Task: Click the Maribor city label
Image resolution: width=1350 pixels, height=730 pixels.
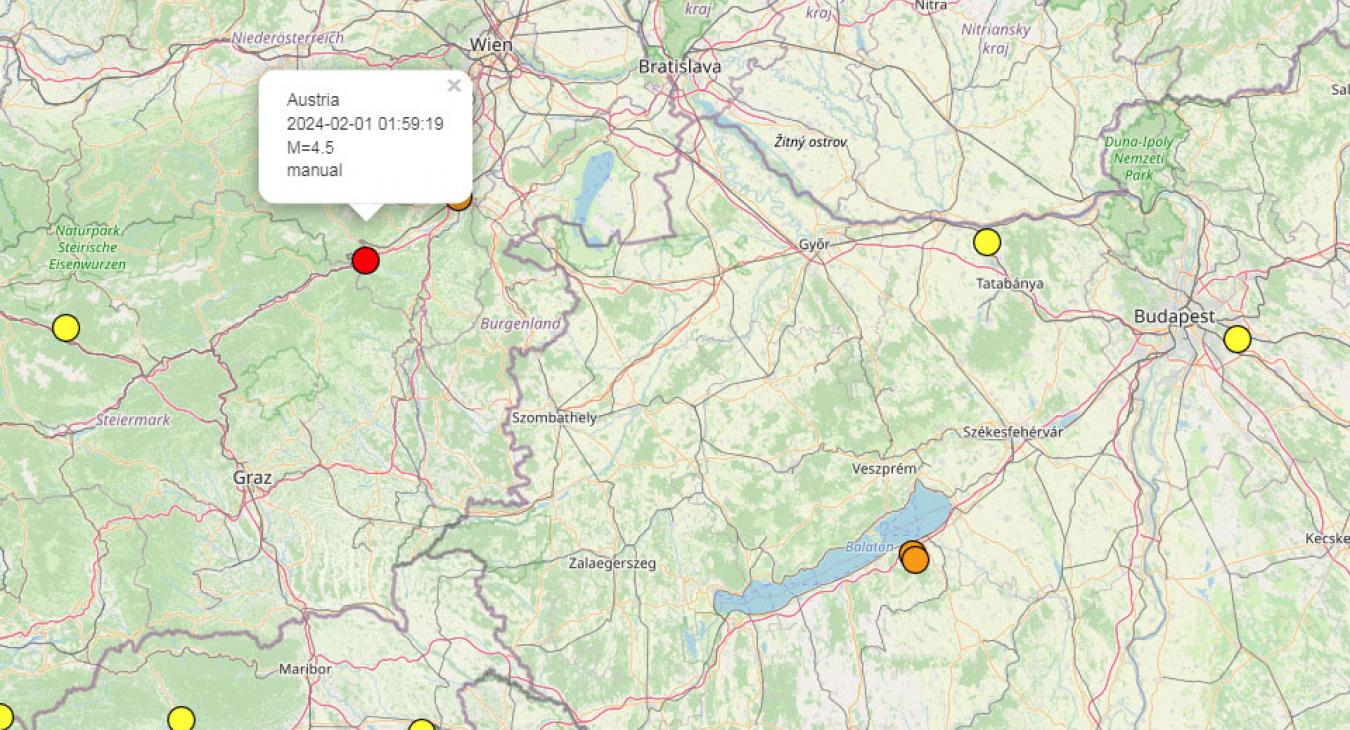Action: click(305, 668)
